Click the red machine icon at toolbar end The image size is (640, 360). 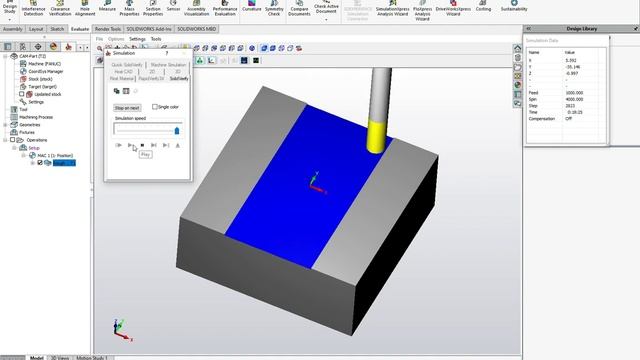point(299,48)
